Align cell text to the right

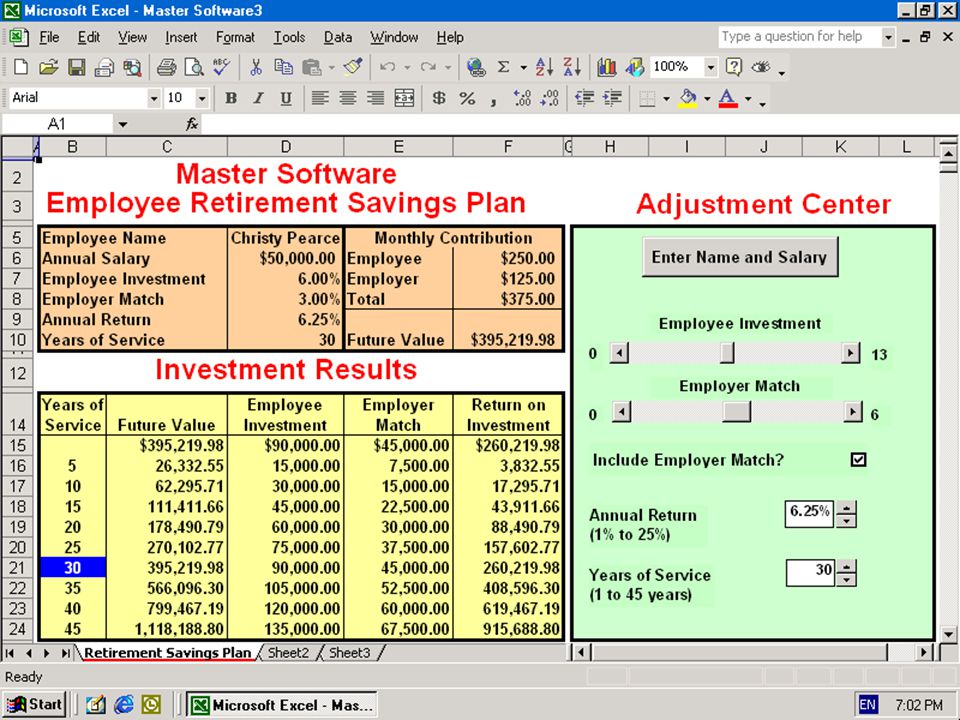coord(375,98)
